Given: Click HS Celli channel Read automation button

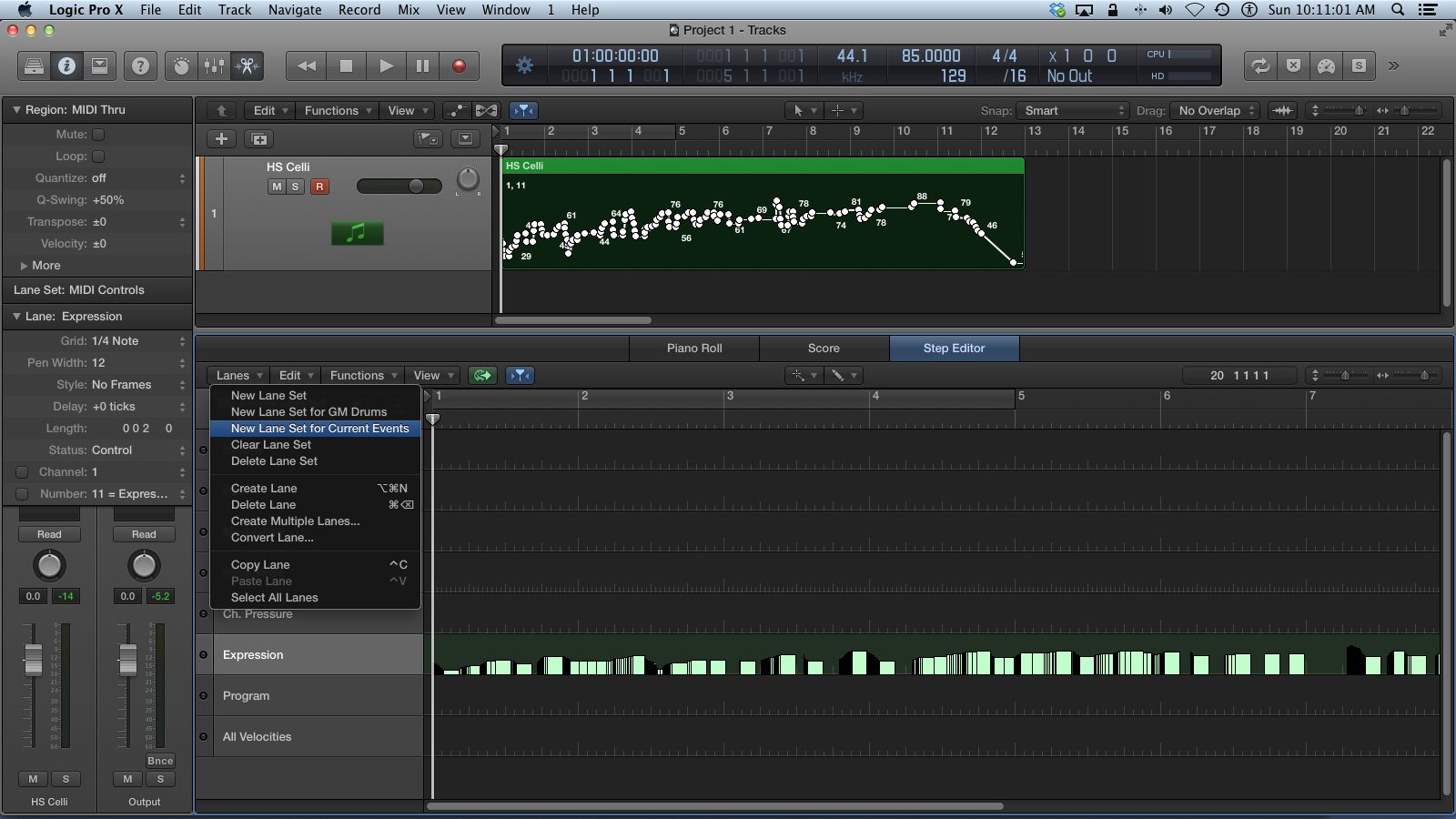Looking at the screenshot, I should click(x=49, y=534).
